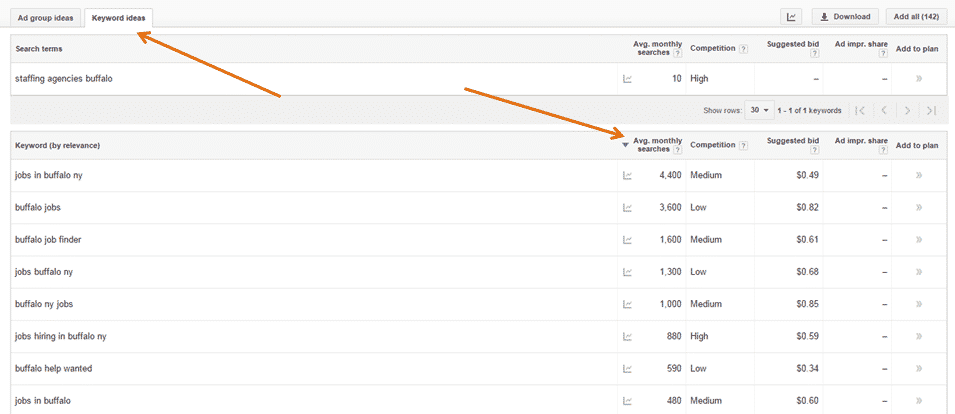This screenshot has width=955, height=414.
Task: Select keyword text buffalo ny jobs
Action: tap(44, 304)
